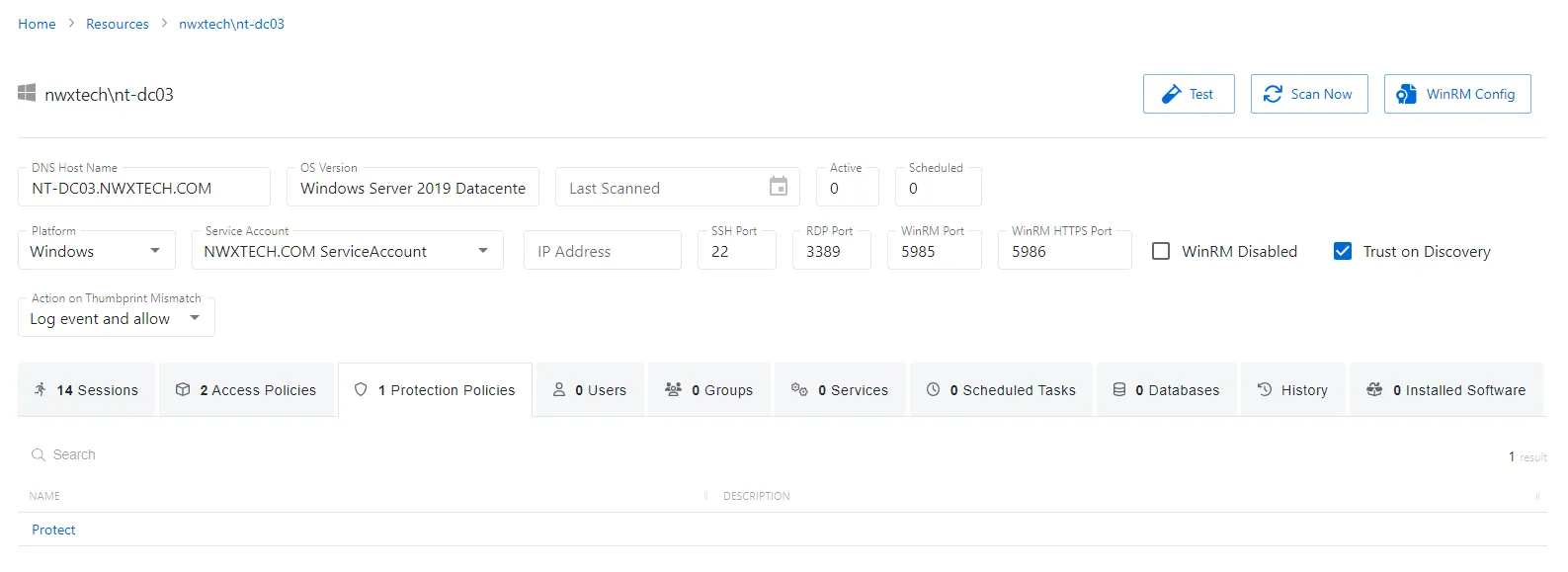Go to Resources breadcrumb link
This screenshot has height=572, width=1568.
pyautogui.click(x=118, y=24)
